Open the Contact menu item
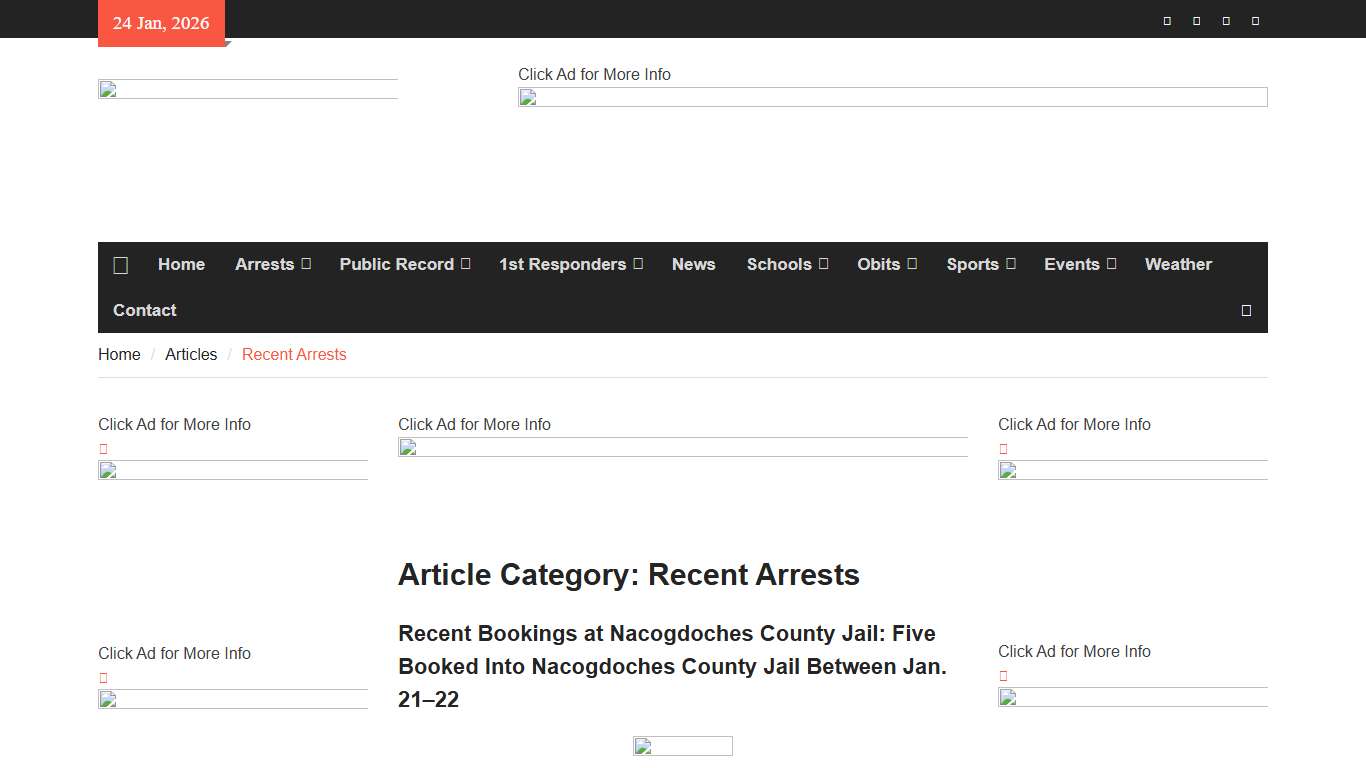 pyautogui.click(x=144, y=310)
